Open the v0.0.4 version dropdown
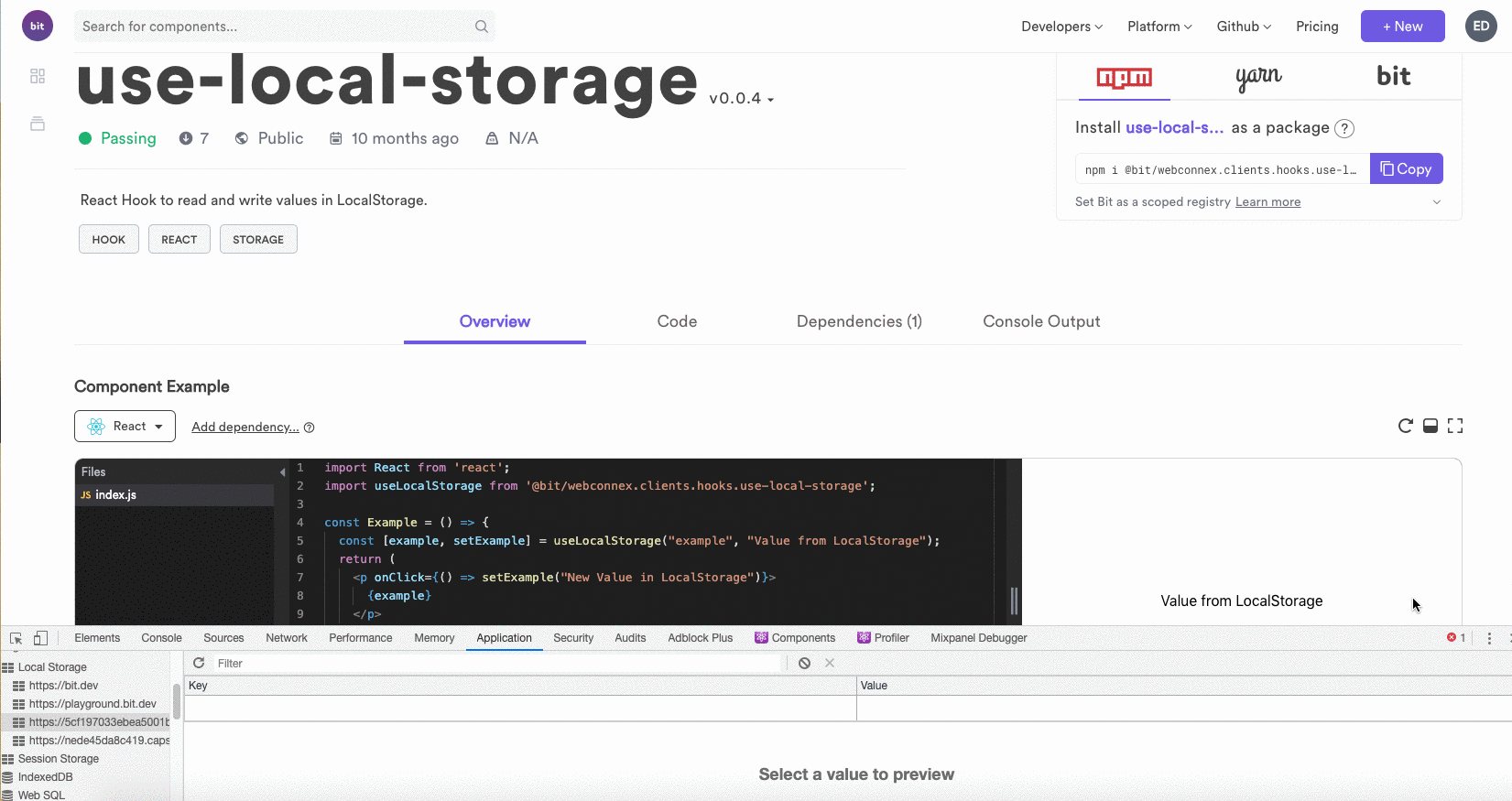1512x801 pixels. click(742, 98)
